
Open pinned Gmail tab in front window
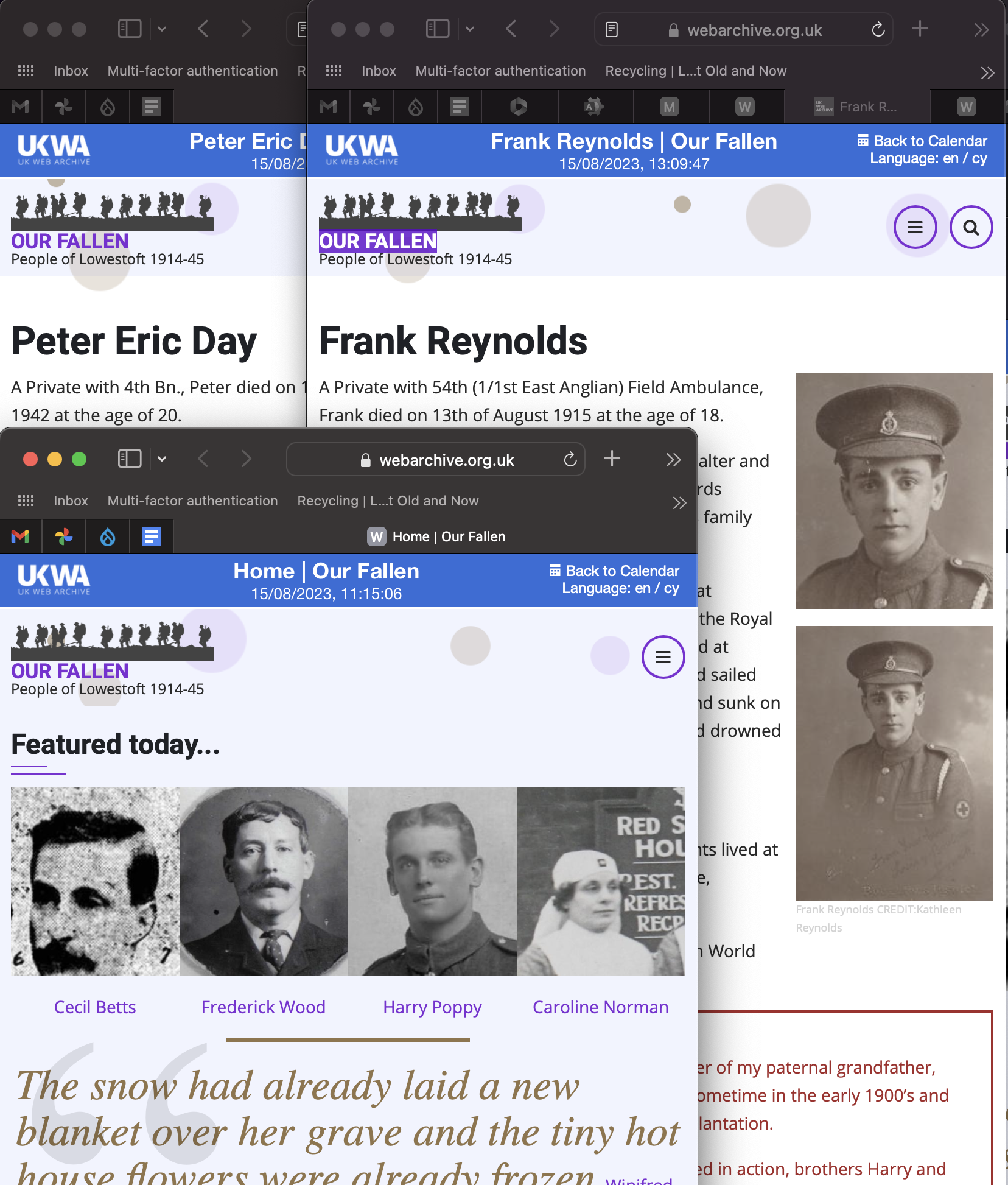(x=21, y=536)
